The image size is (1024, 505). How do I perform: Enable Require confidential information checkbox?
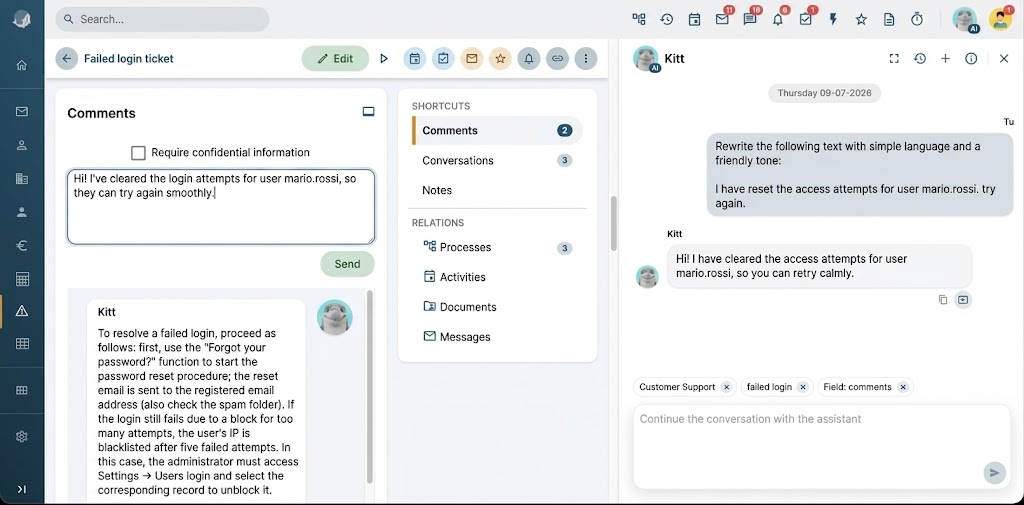coord(138,153)
